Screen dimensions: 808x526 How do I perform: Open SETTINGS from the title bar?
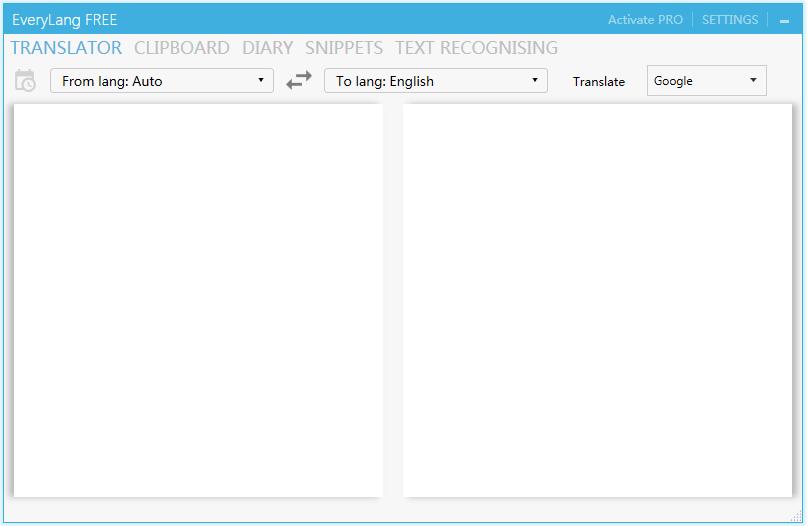730,20
